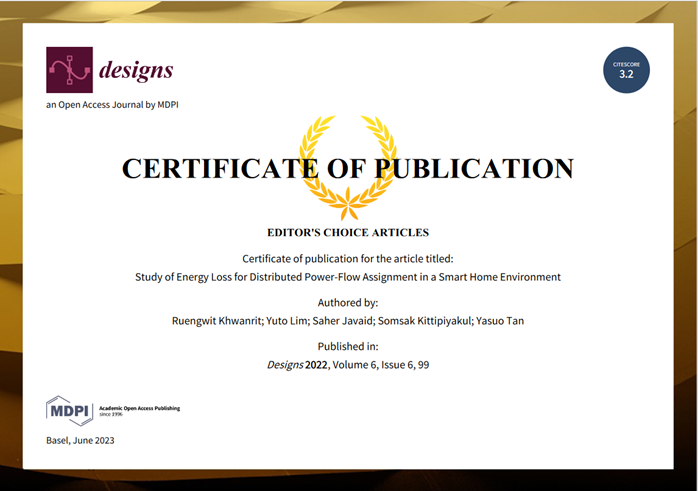Click the 'CERTIFICATE OF PUBLICATION' heading
Viewport: 698px width, 491px height.
[348, 168]
